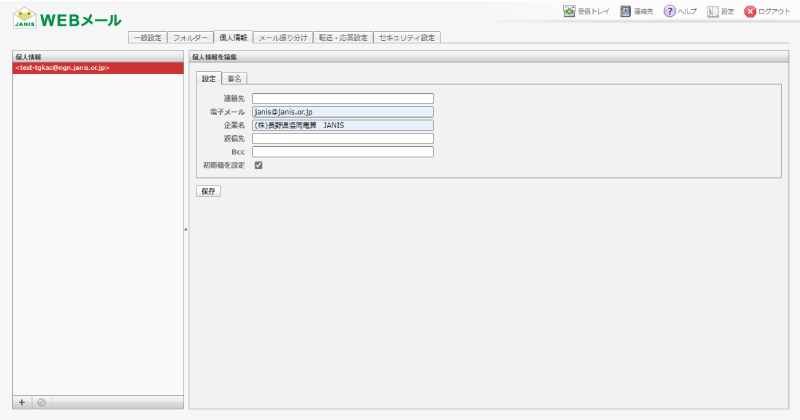Select the test-tgkac@ngn.janis.or.jp identity row
800x420 pixels.
coord(98,68)
